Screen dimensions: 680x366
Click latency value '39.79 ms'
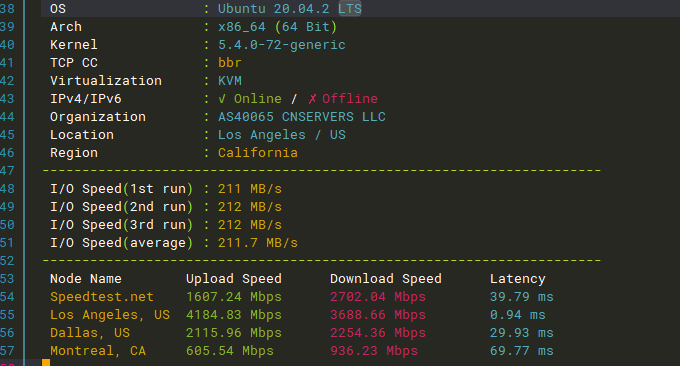(x=522, y=297)
